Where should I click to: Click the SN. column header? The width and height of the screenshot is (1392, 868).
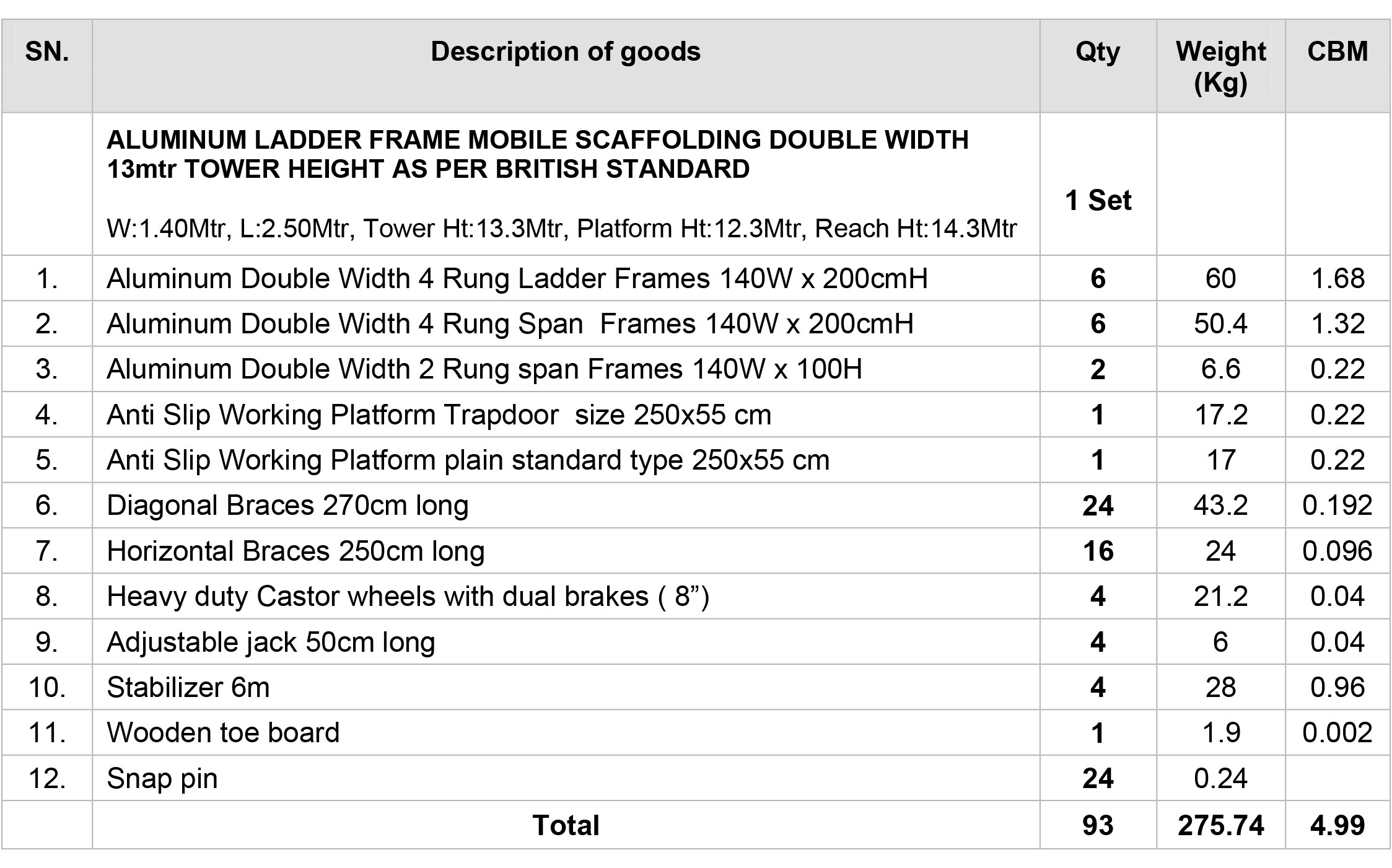click(x=47, y=66)
